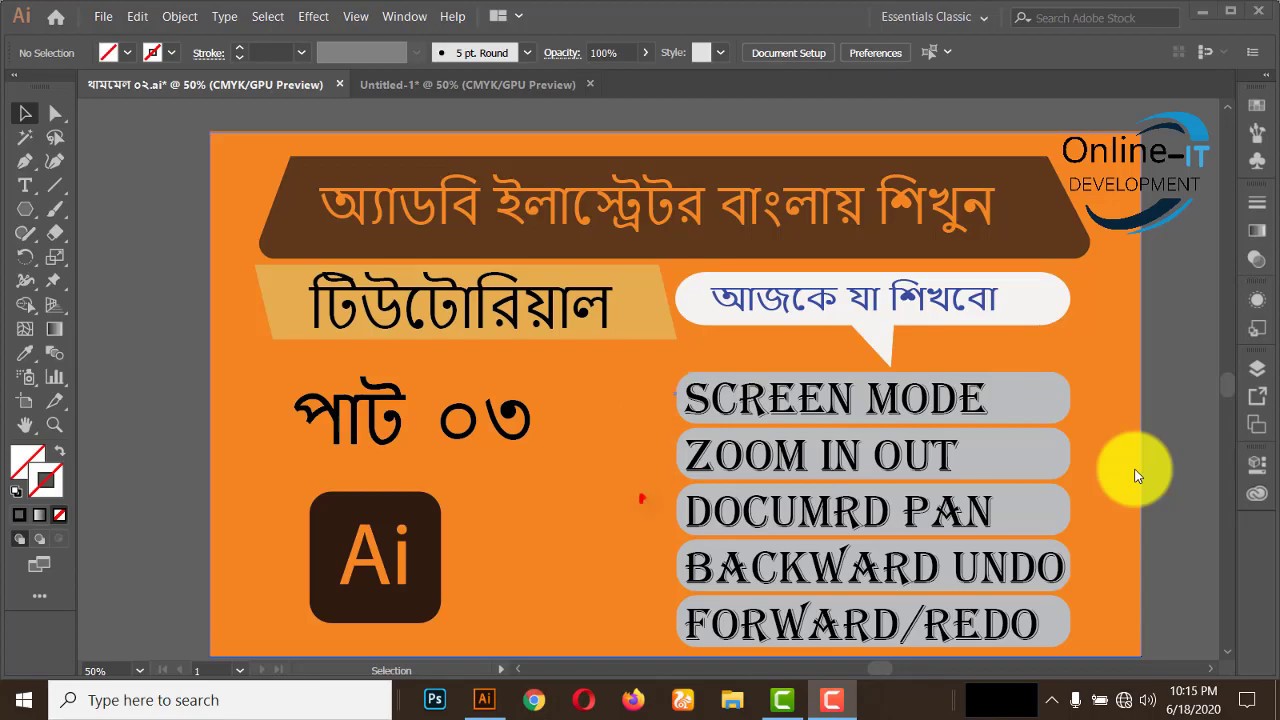The height and width of the screenshot is (720, 1280).
Task: Reset to default fill and stroke
Action: point(17,491)
